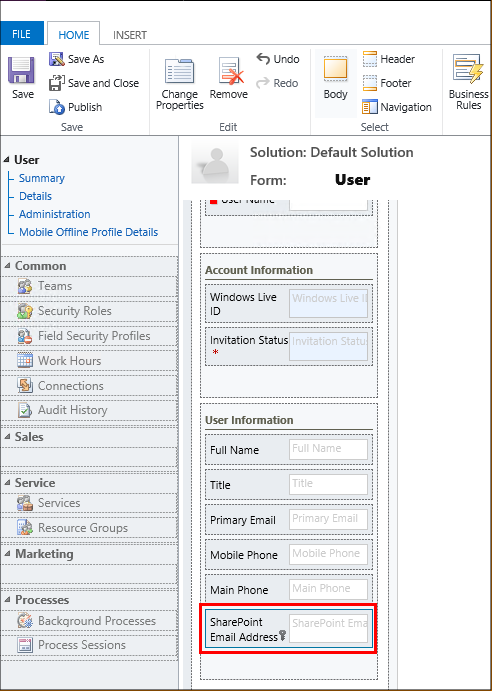Click the Services icon
This screenshot has width=492, height=691.
25,503
